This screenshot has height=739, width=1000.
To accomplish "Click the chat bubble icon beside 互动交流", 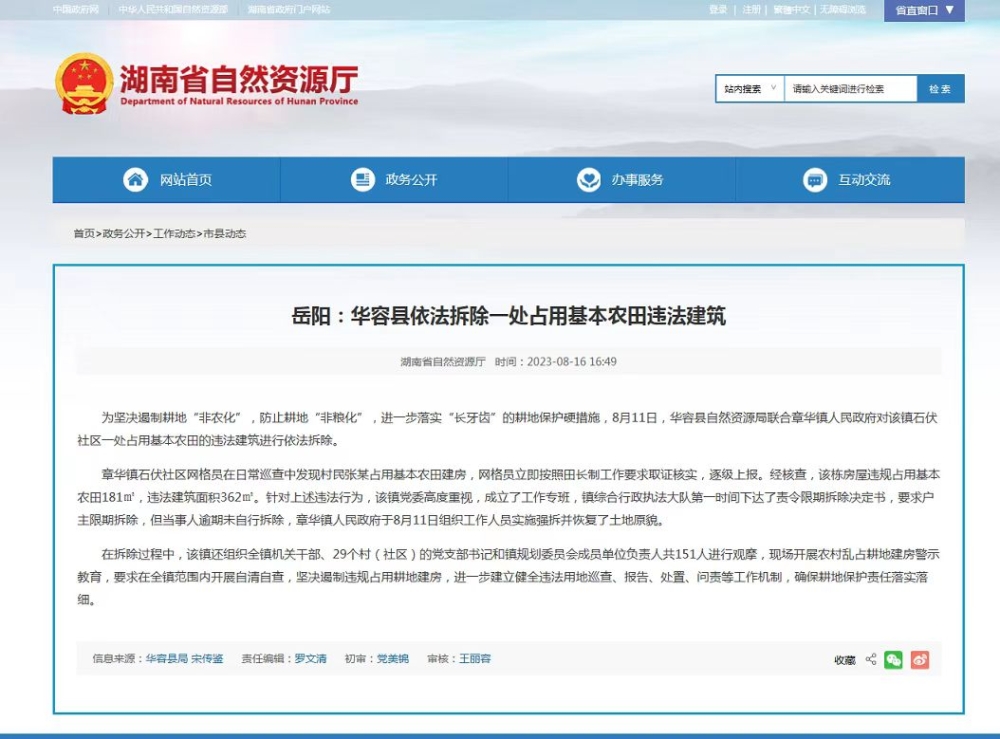I will 814,180.
